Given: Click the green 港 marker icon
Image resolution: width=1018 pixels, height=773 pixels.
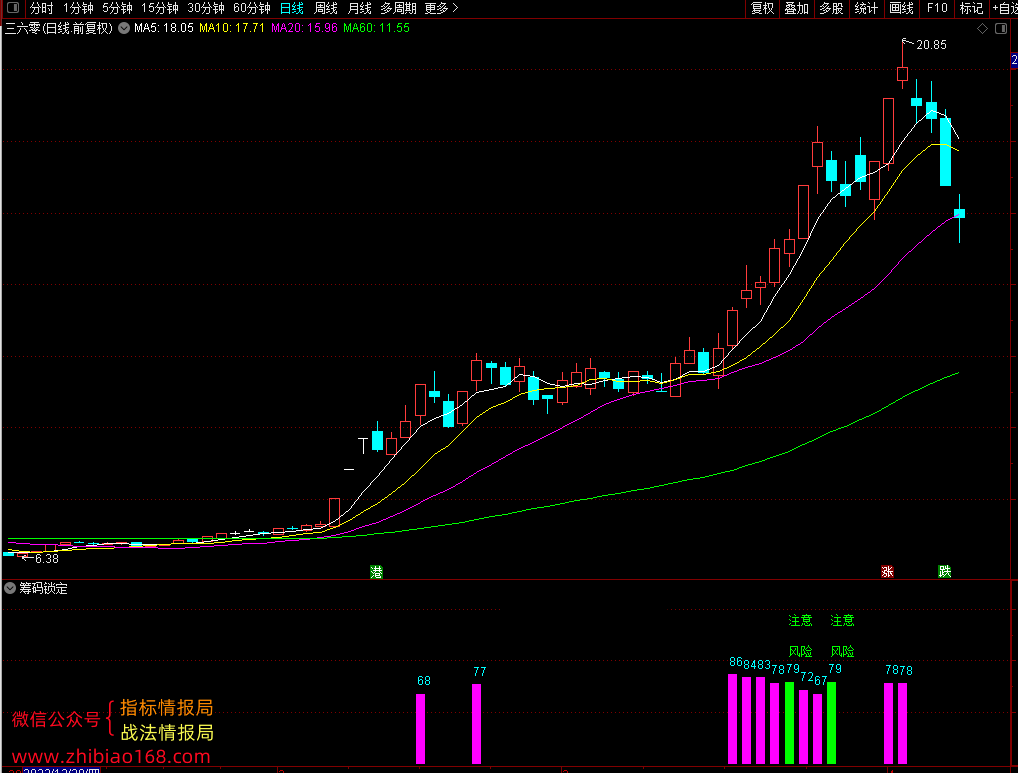Looking at the screenshot, I should pyautogui.click(x=376, y=572).
